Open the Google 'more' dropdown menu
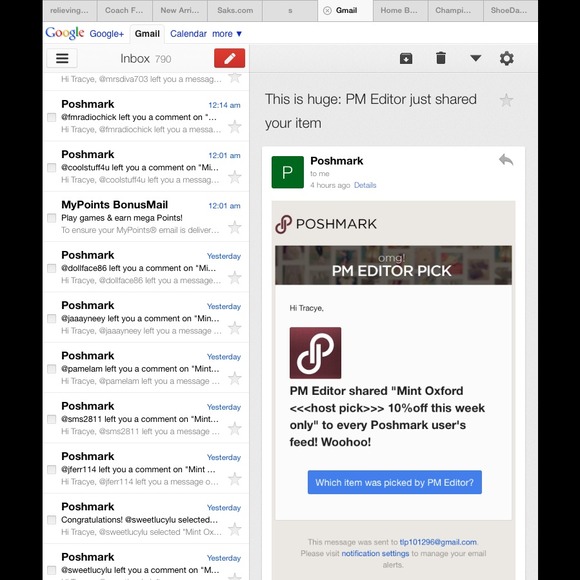Viewport: 580px width, 580px height. click(227, 34)
